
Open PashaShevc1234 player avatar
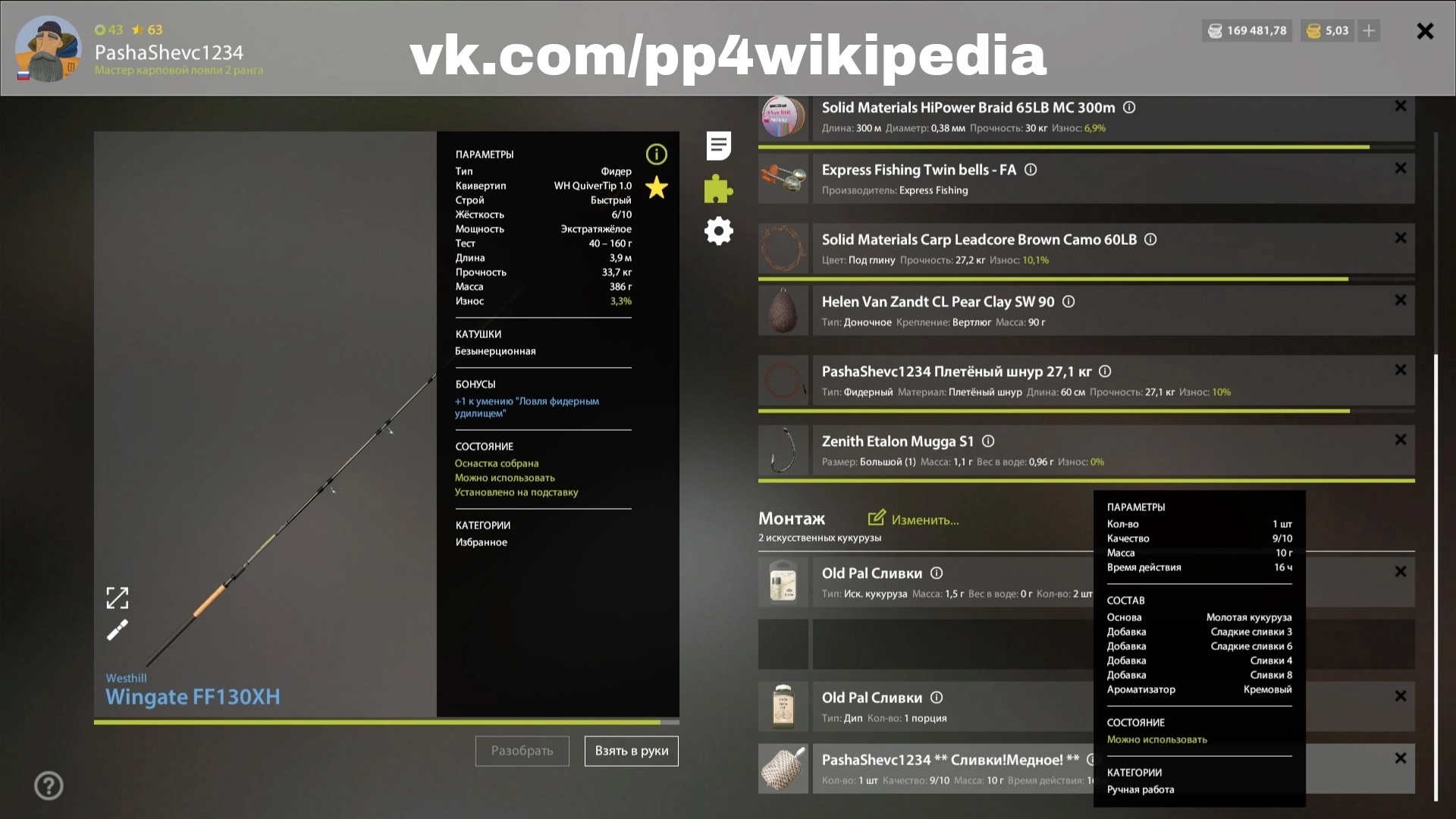click(47, 49)
